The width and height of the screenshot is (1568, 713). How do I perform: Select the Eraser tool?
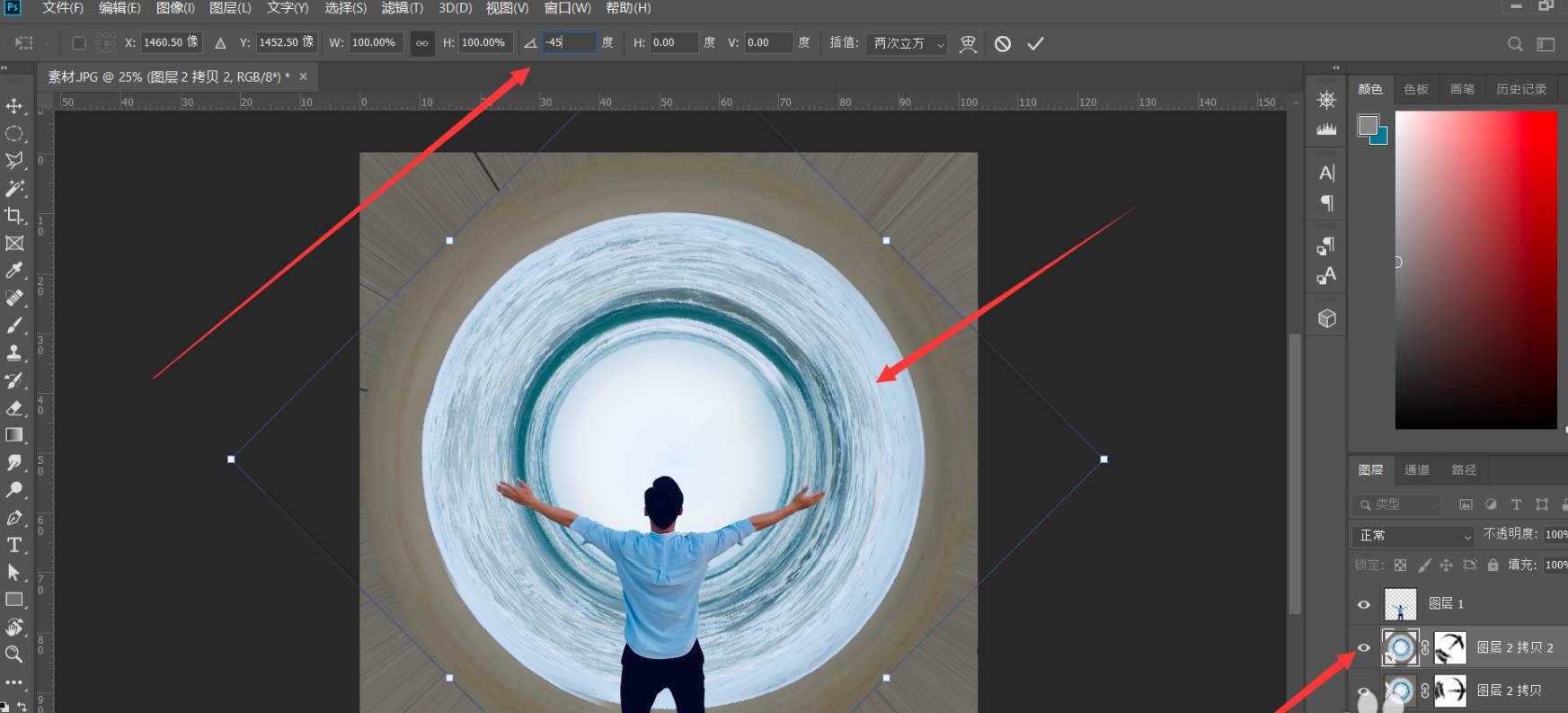[x=14, y=408]
